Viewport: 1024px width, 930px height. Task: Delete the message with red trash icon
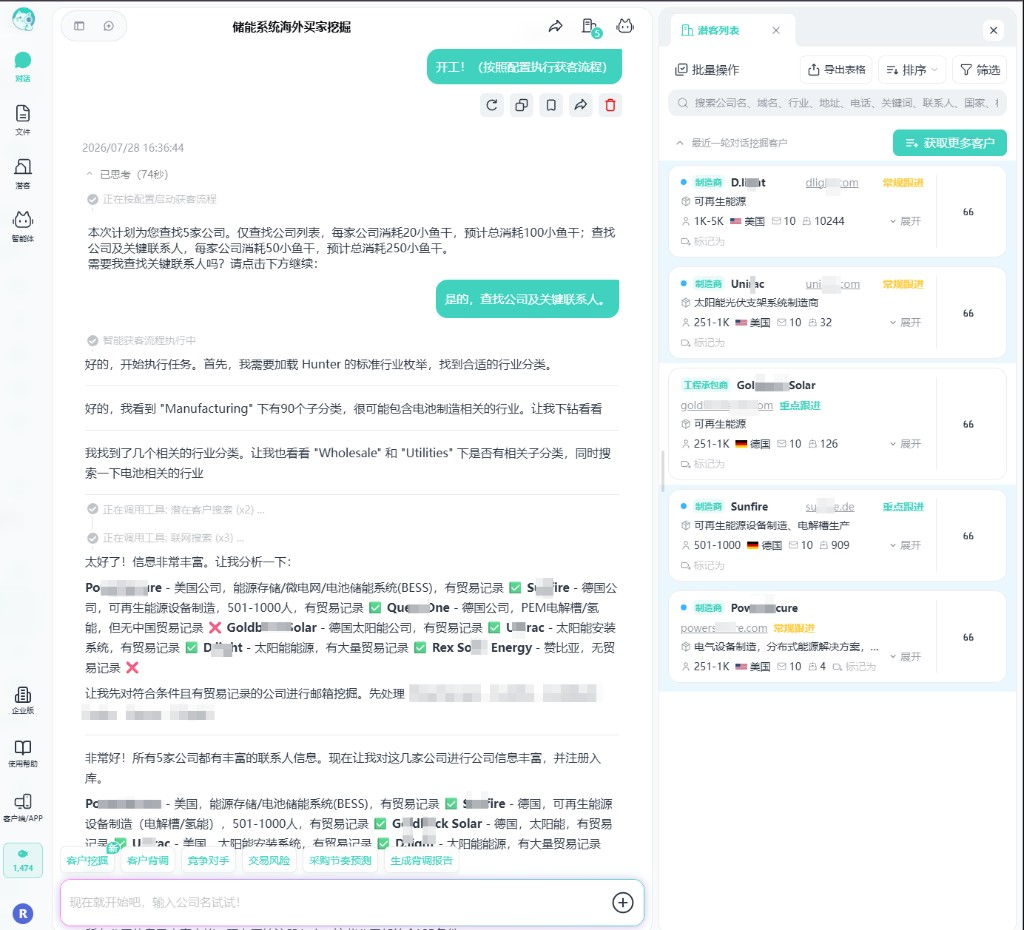(x=610, y=105)
